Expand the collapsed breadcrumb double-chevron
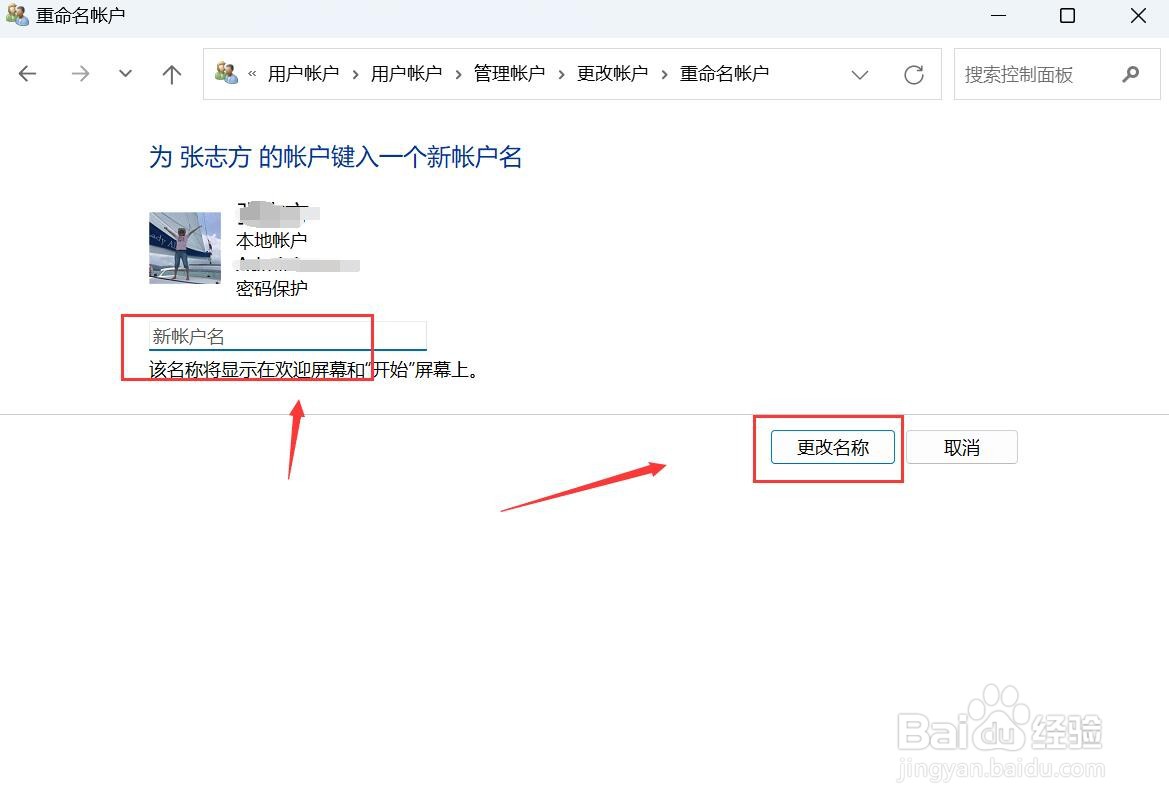This screenshot has width=1169, height=809. [x=254, y=73]
